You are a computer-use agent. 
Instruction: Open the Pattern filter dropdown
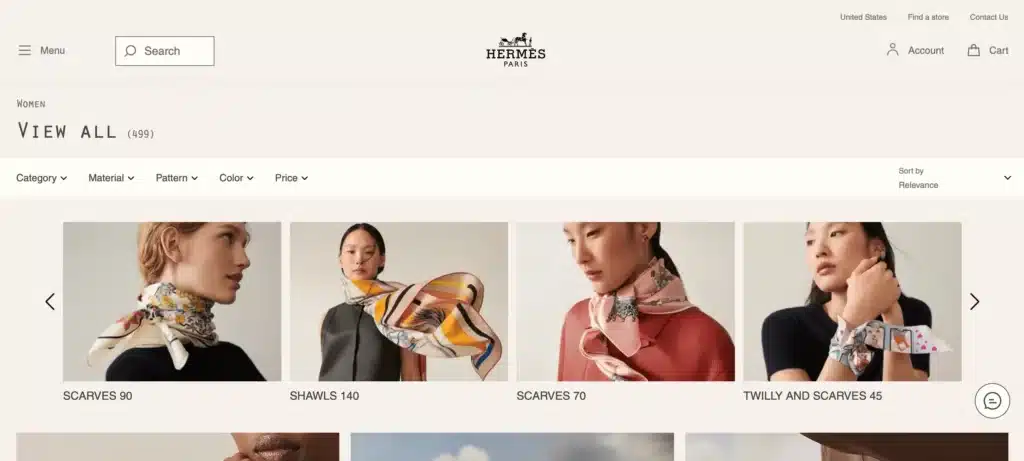click(176, 178)
